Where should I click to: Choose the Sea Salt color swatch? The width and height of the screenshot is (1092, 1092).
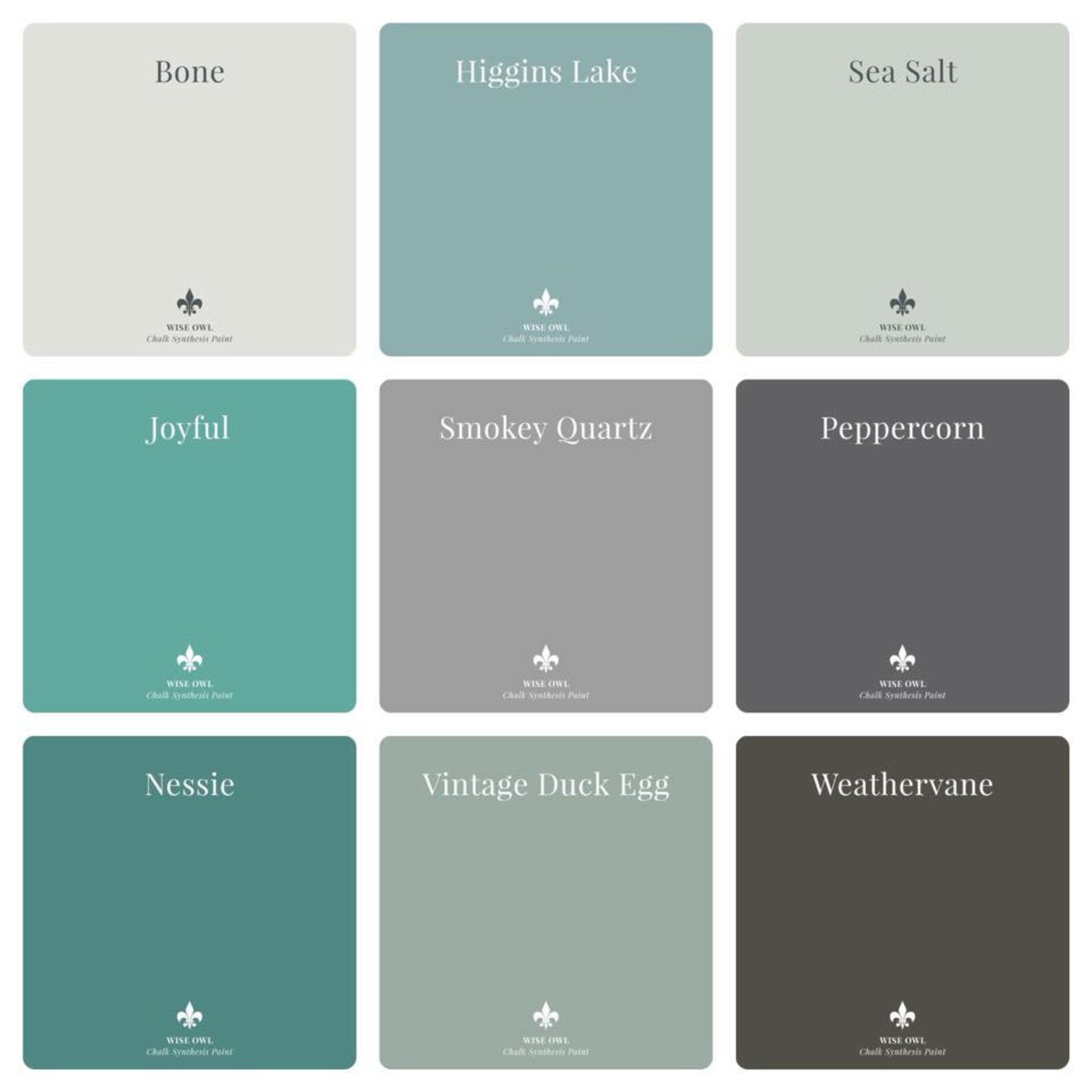902,189
